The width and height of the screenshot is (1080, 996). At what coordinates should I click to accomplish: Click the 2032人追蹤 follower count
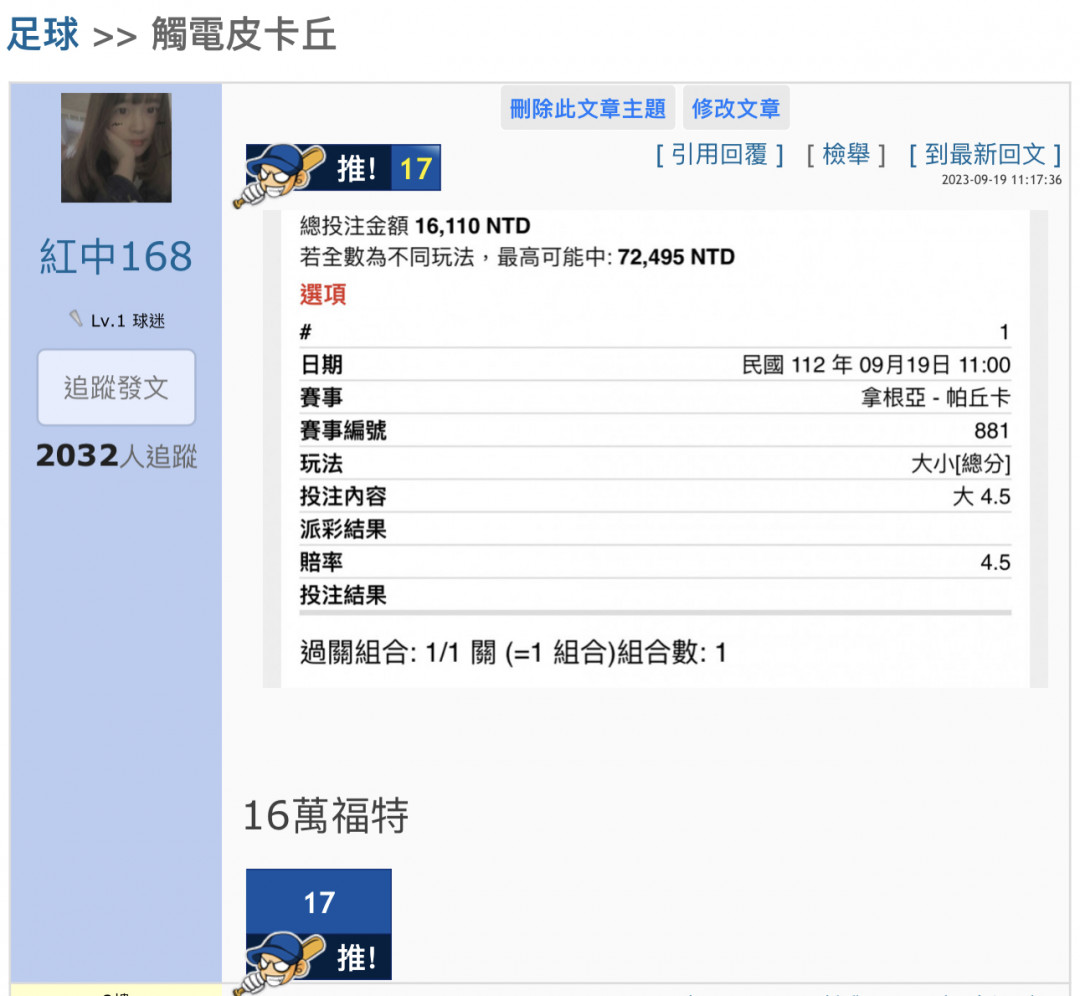coord(116,456)
